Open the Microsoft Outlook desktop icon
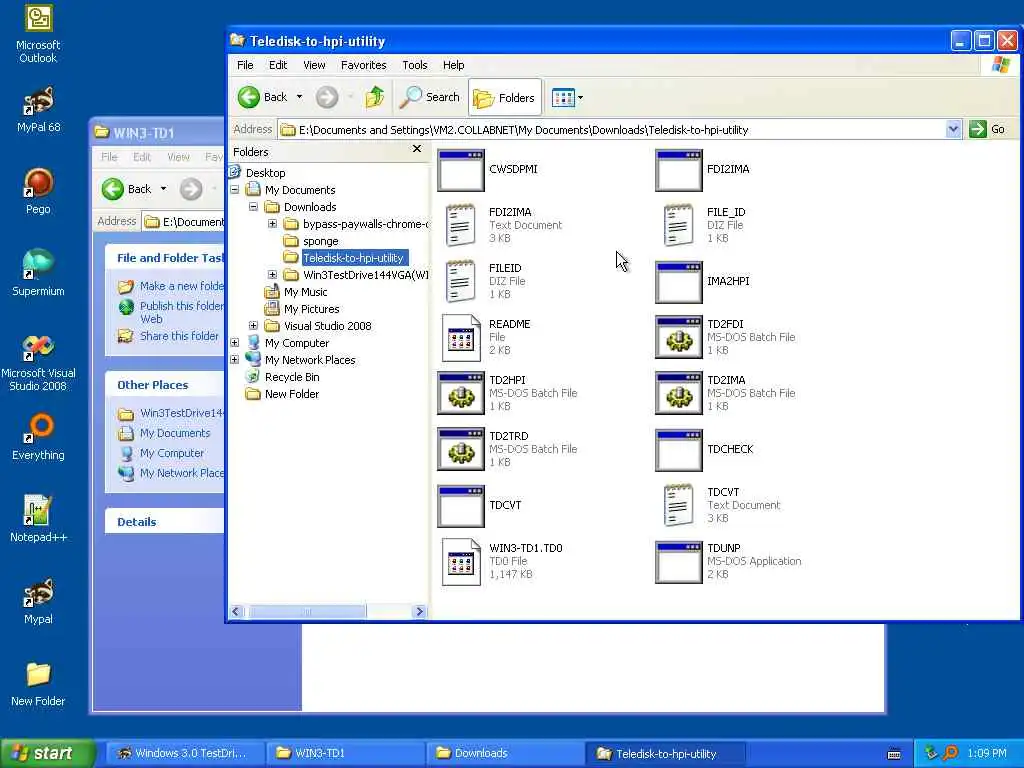Viewport: 1024px width, 768px height. 38,34
